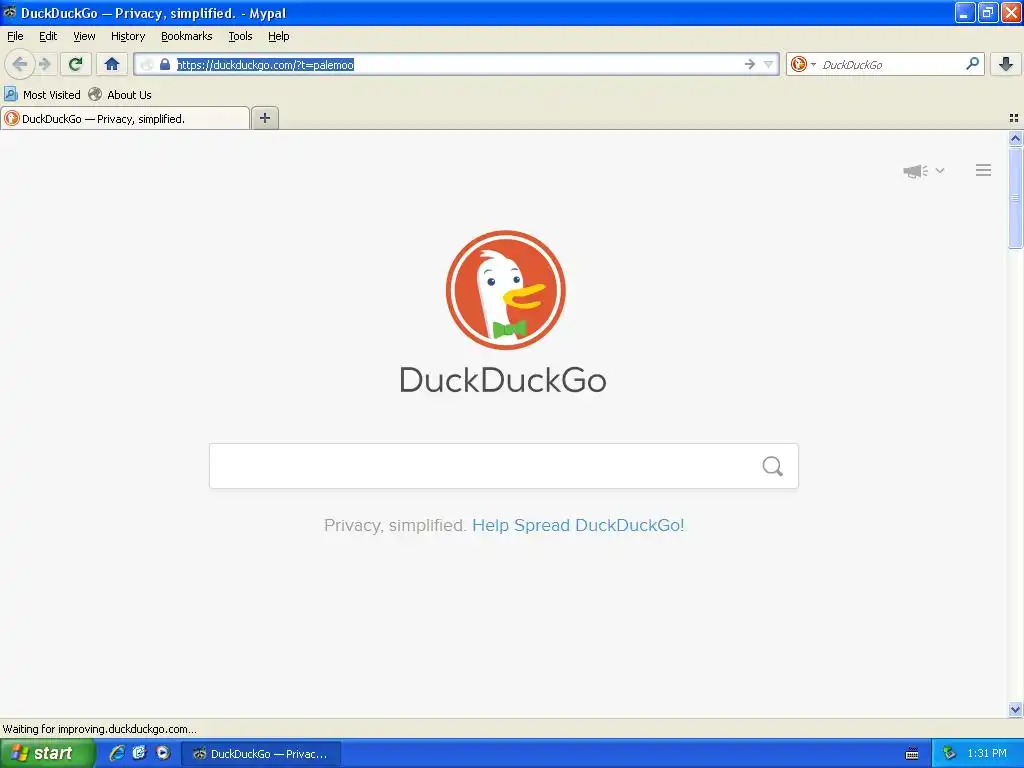Click the magnifier in toolbar search box

(972, 64)
